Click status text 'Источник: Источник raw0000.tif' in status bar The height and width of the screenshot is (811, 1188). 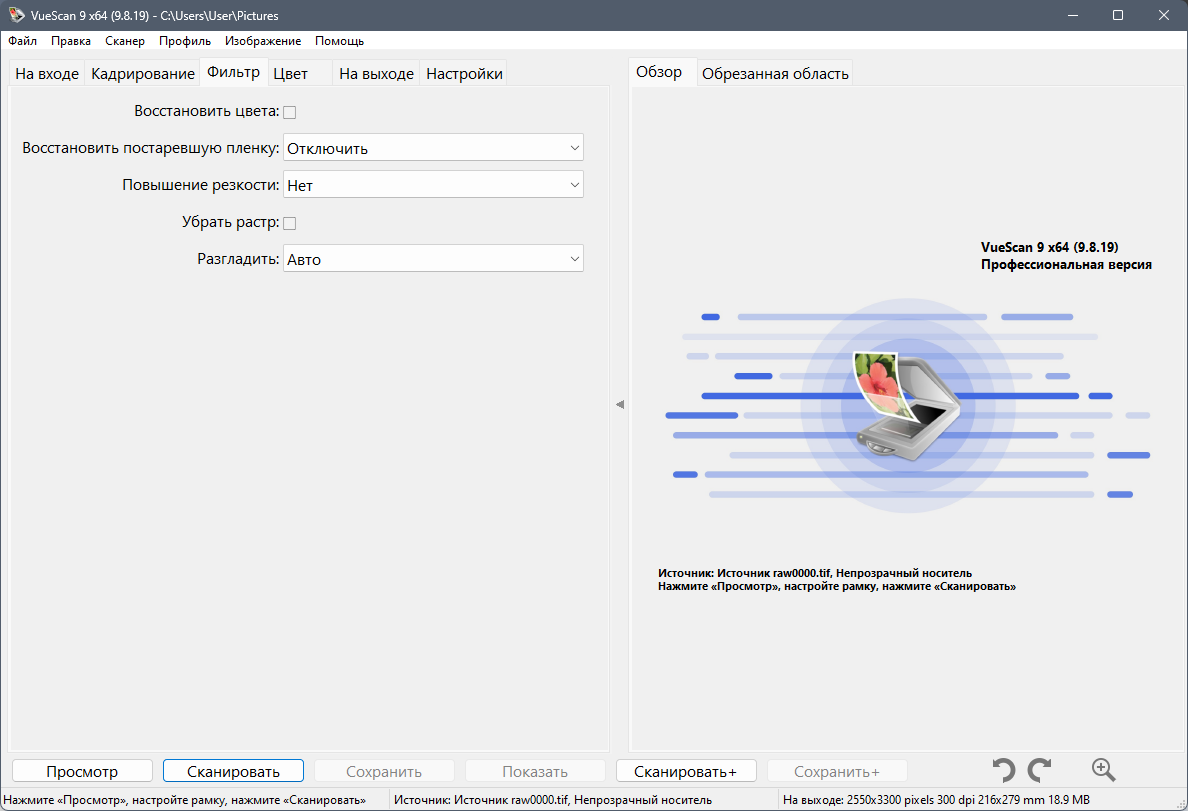[x=481, y=800]
